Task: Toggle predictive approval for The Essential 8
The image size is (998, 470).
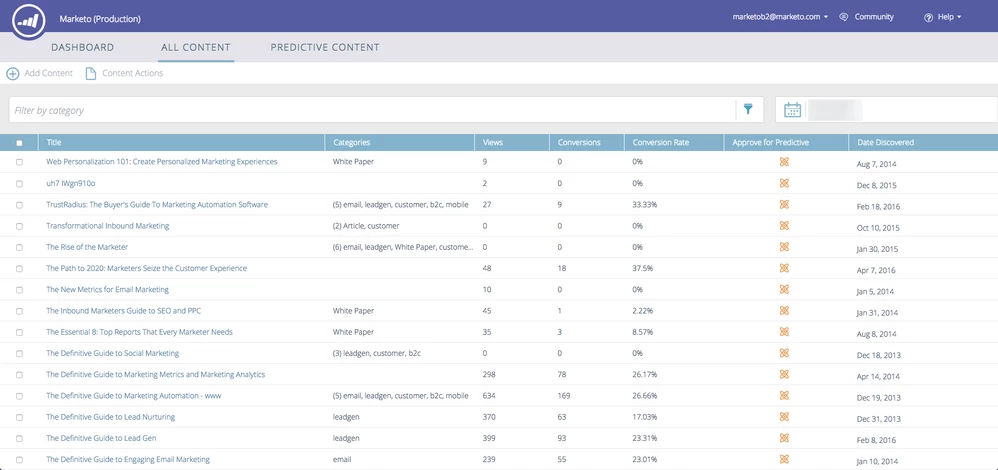Action: [784, 332]
